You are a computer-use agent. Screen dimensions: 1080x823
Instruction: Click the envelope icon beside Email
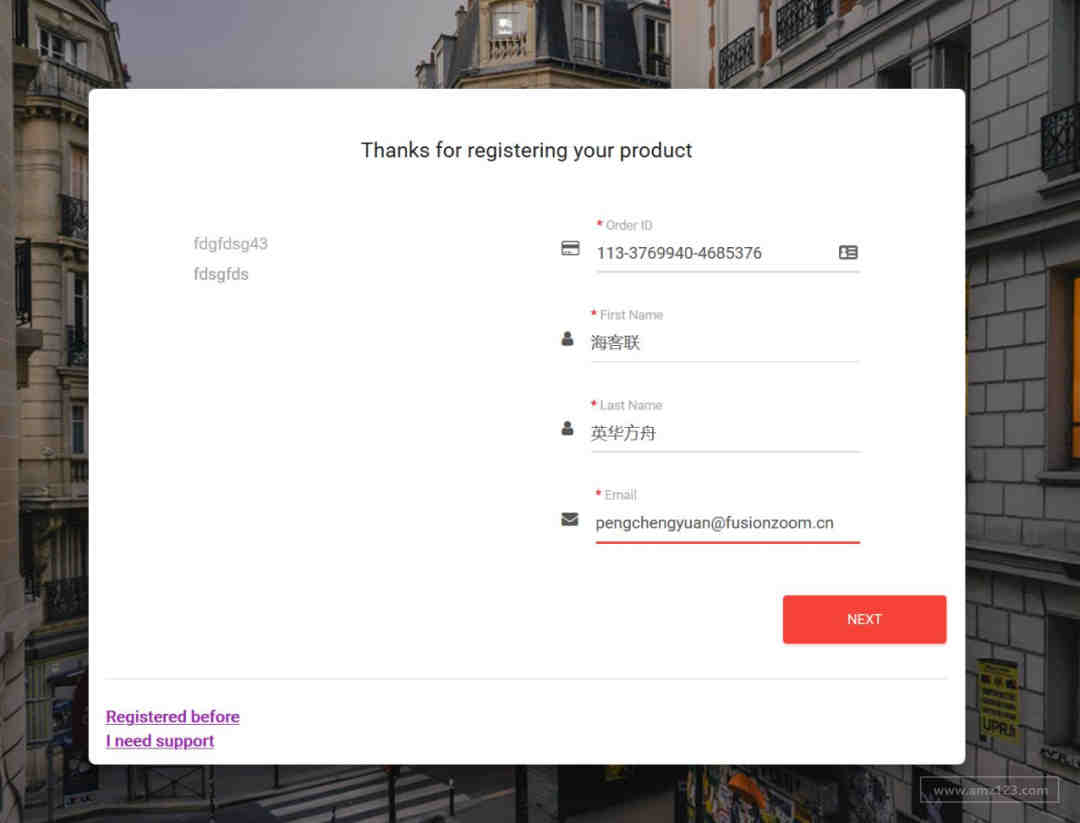click(x=570, y=519)
